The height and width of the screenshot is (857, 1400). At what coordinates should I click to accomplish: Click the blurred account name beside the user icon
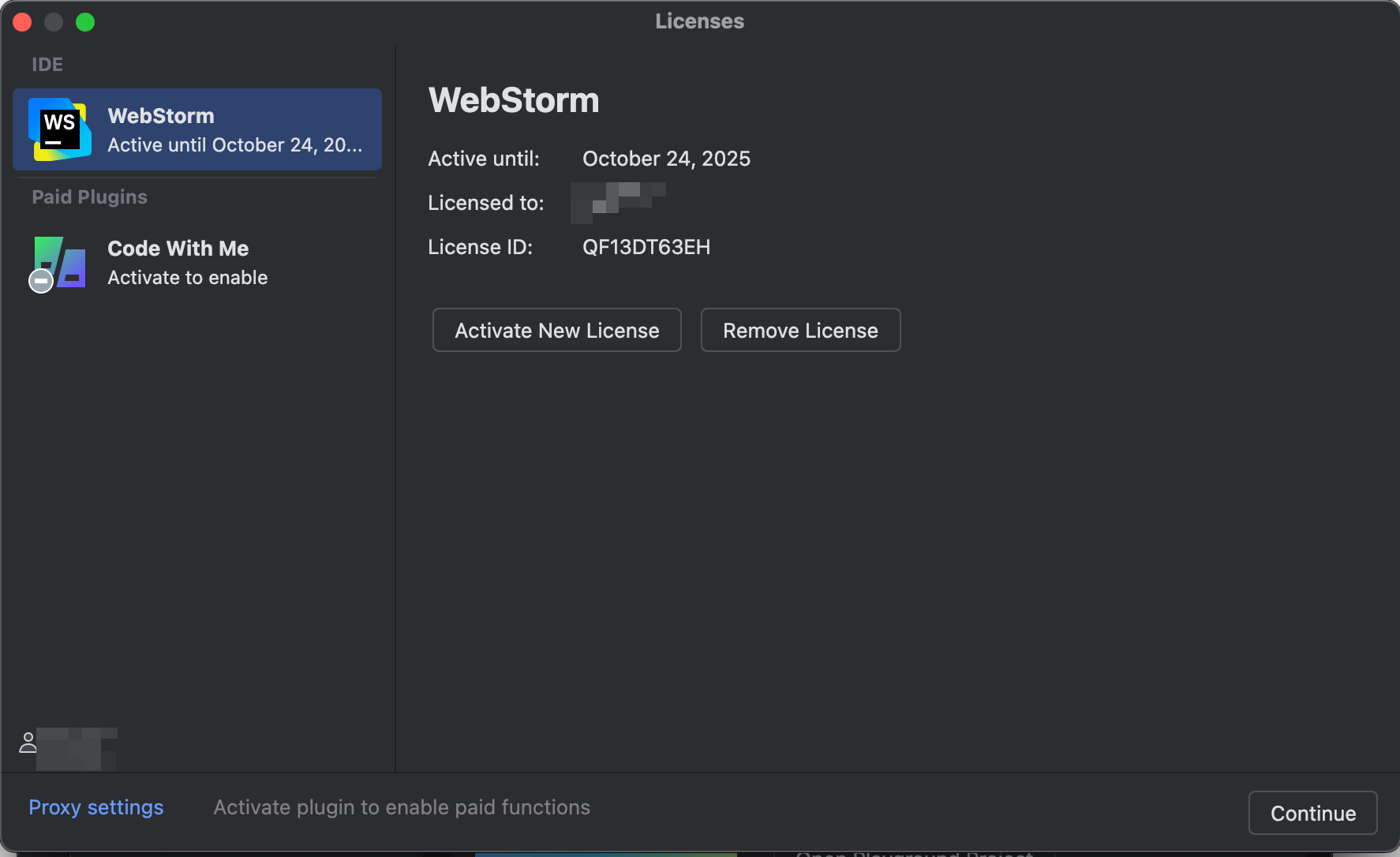pyautogui.click(x=77, y=747)
